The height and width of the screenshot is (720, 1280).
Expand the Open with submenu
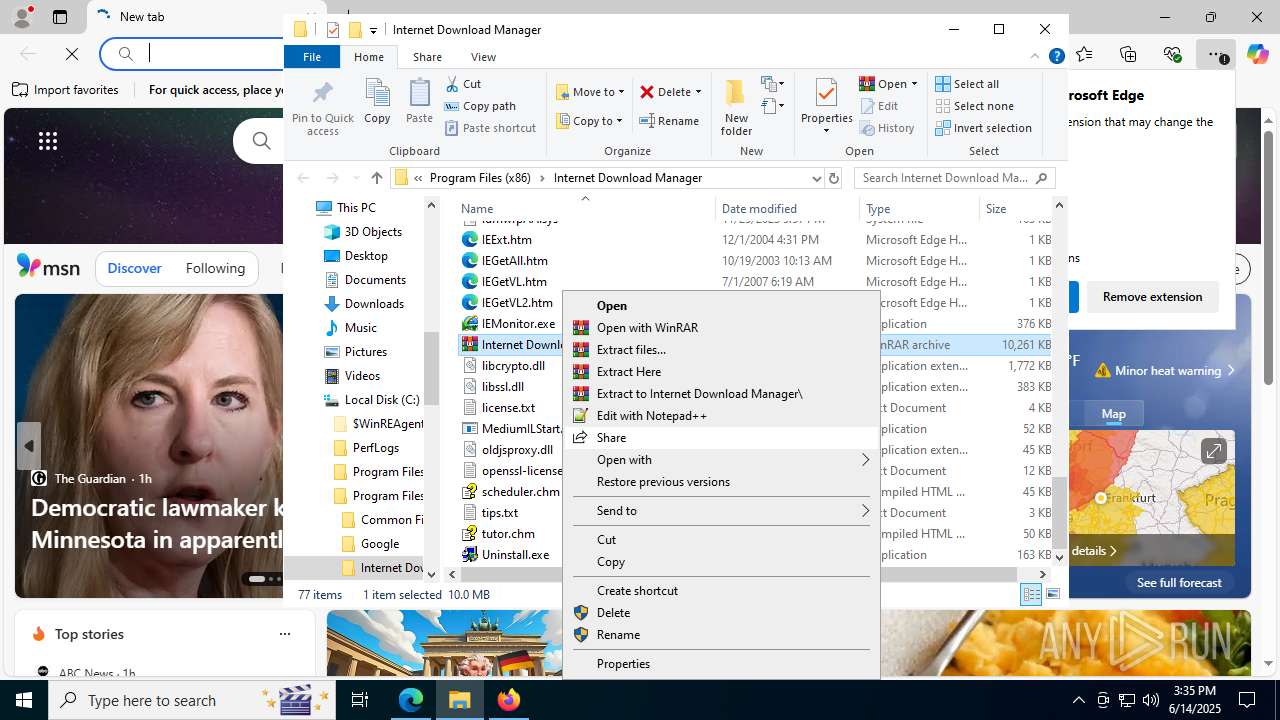pyautogui.click(x=720, y=460)
